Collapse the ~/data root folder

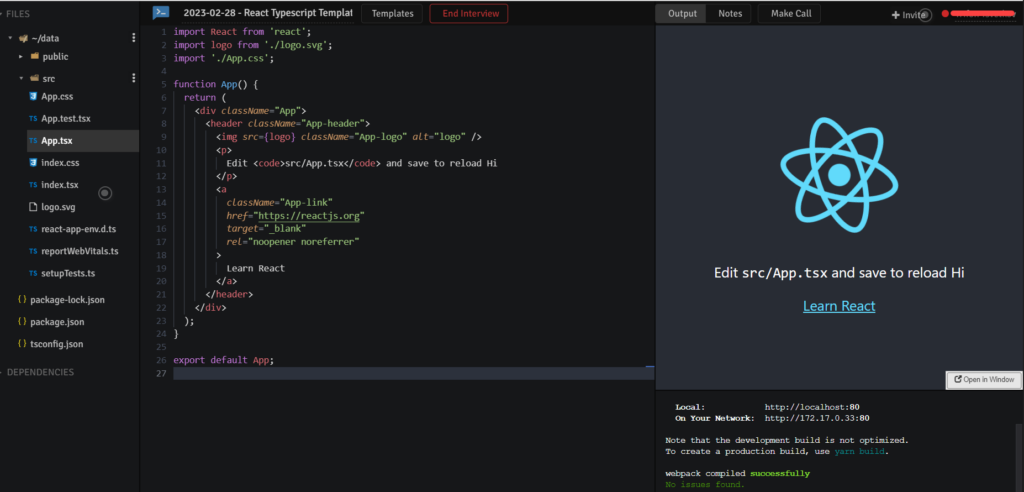[10, 39]
